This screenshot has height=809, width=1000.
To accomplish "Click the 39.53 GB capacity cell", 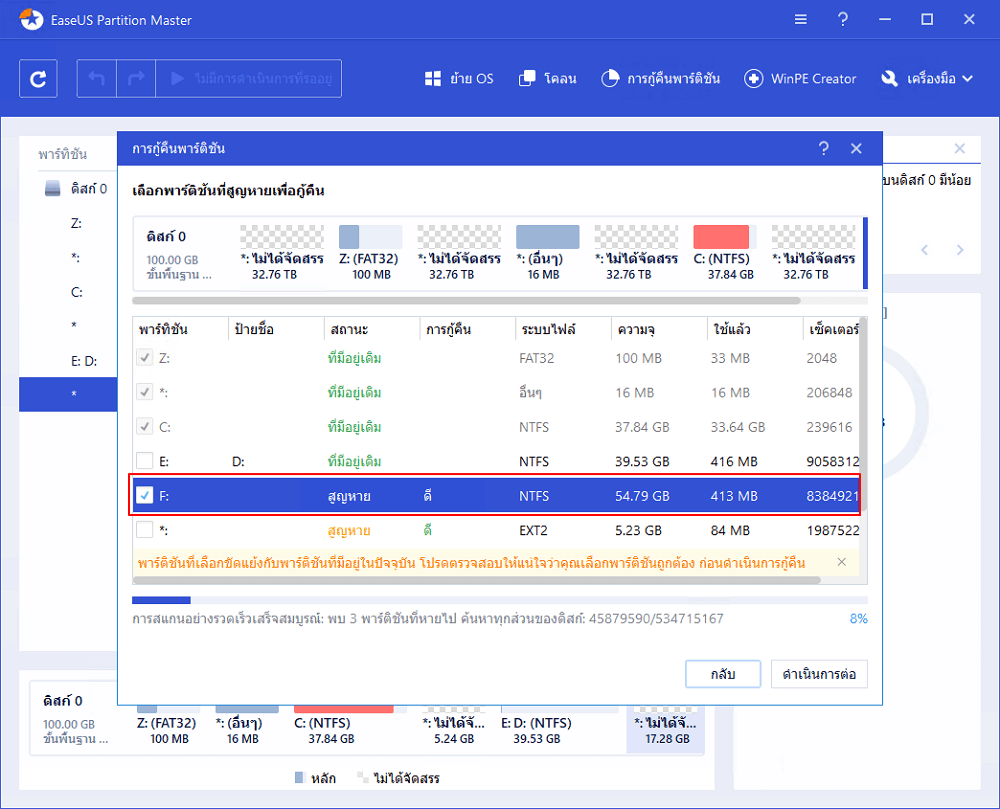I will point(642,461).
